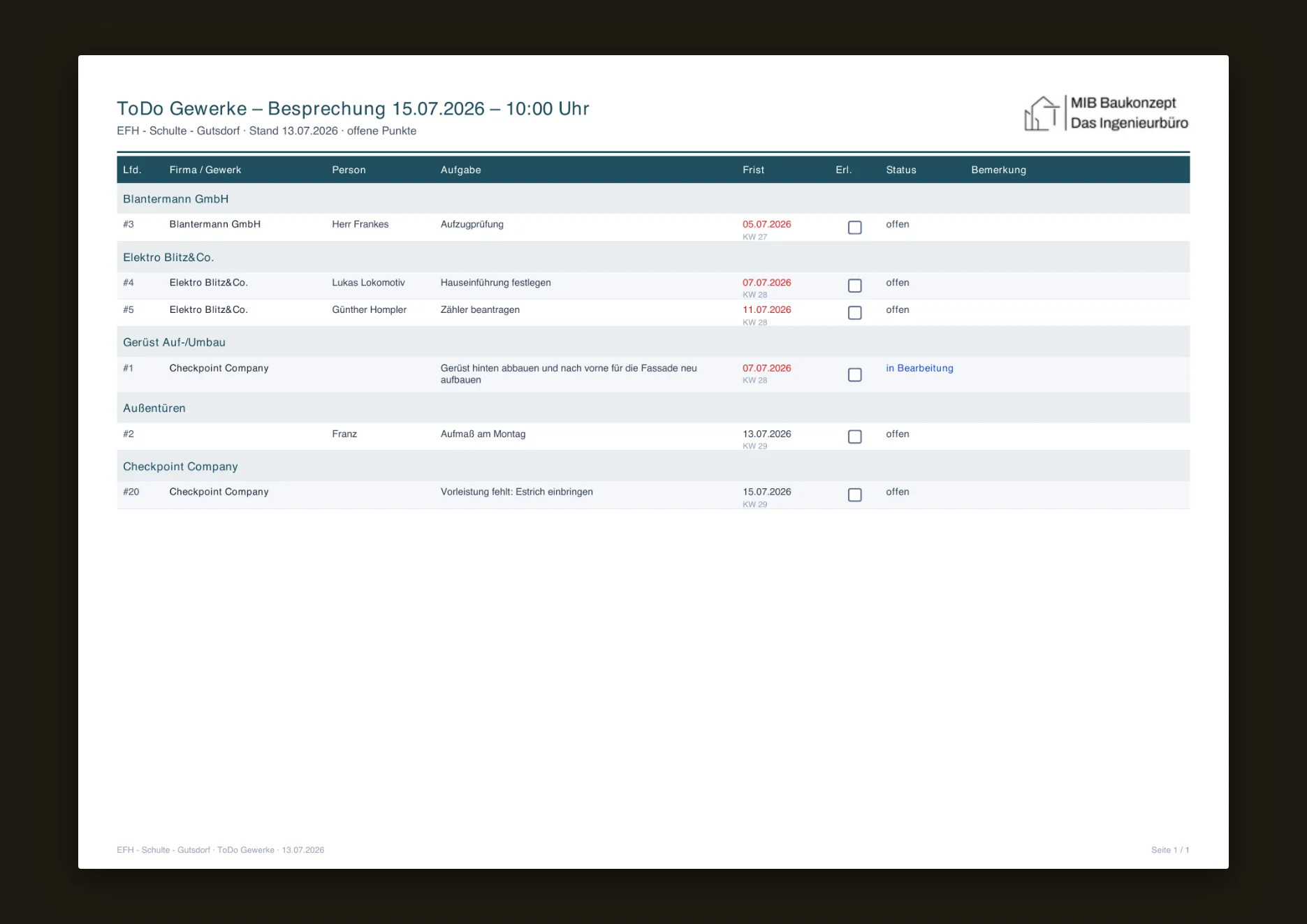This screenshot has width=1307, height=924.
Task: Check off the Gerüst abbauen task
Action: coord(854,375)
